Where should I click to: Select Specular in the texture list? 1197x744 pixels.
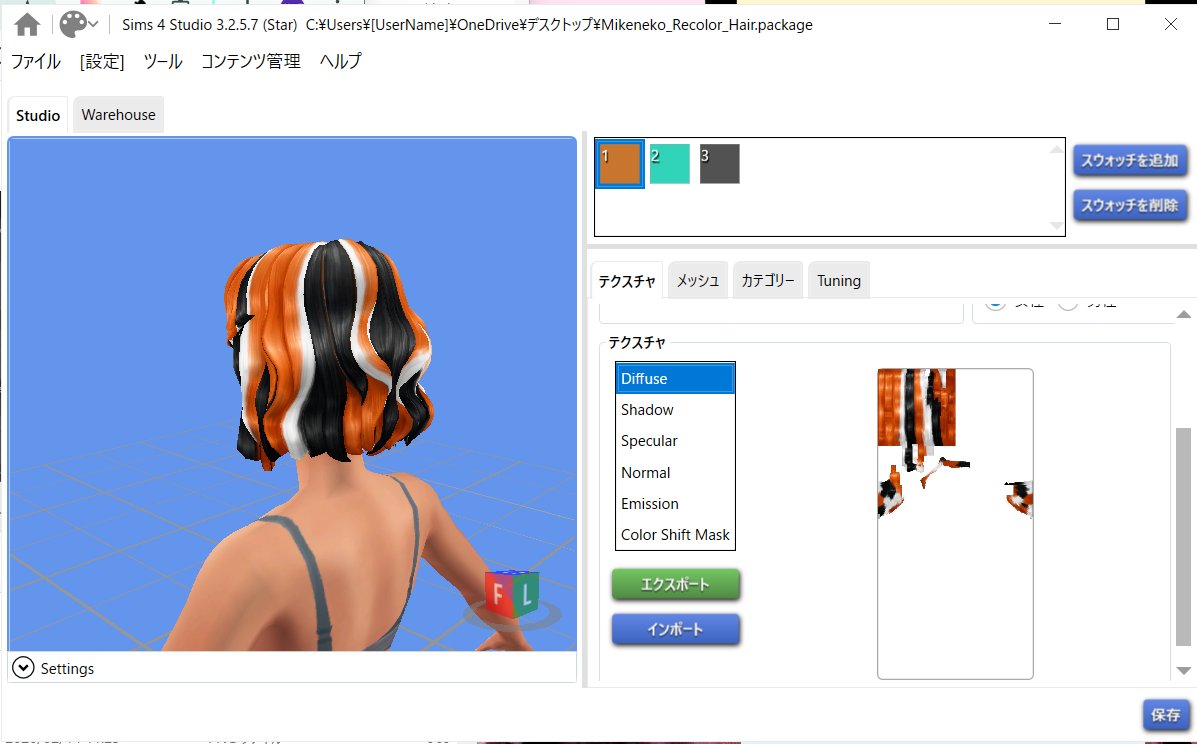675,441
